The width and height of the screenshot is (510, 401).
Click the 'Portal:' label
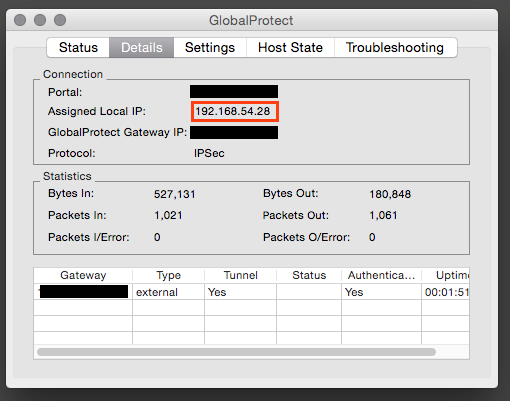coord(65,92)
